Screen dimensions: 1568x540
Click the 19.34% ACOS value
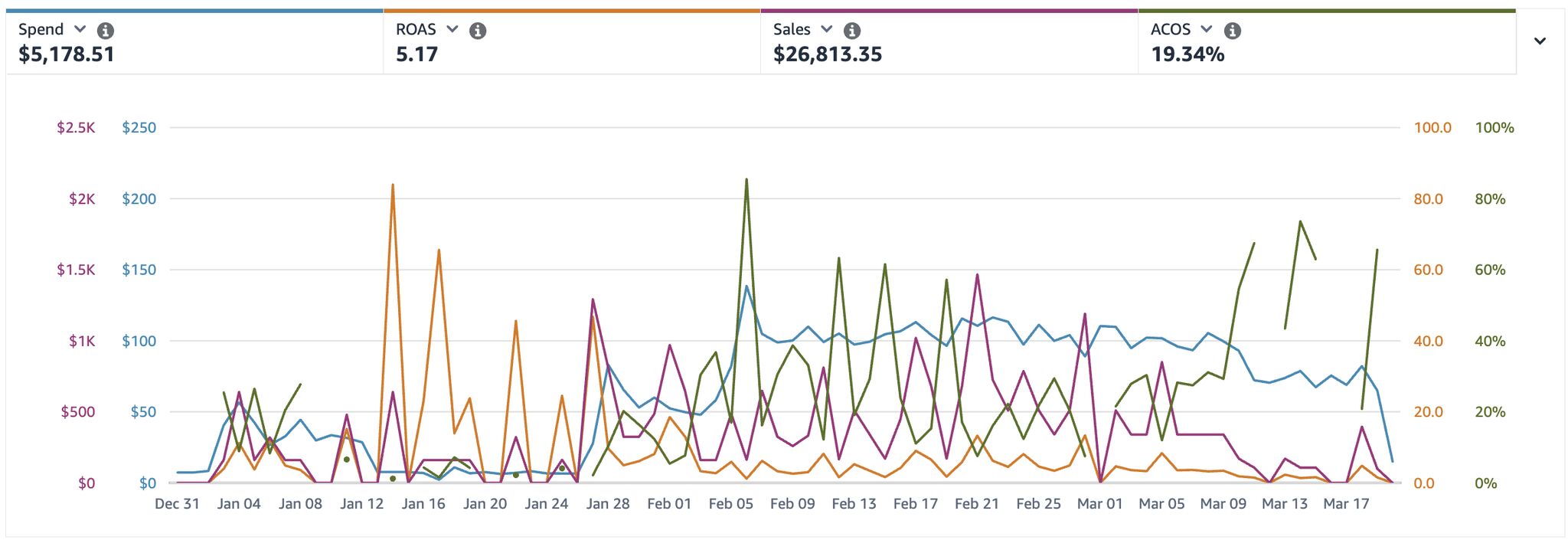[x=1187, y=54]
